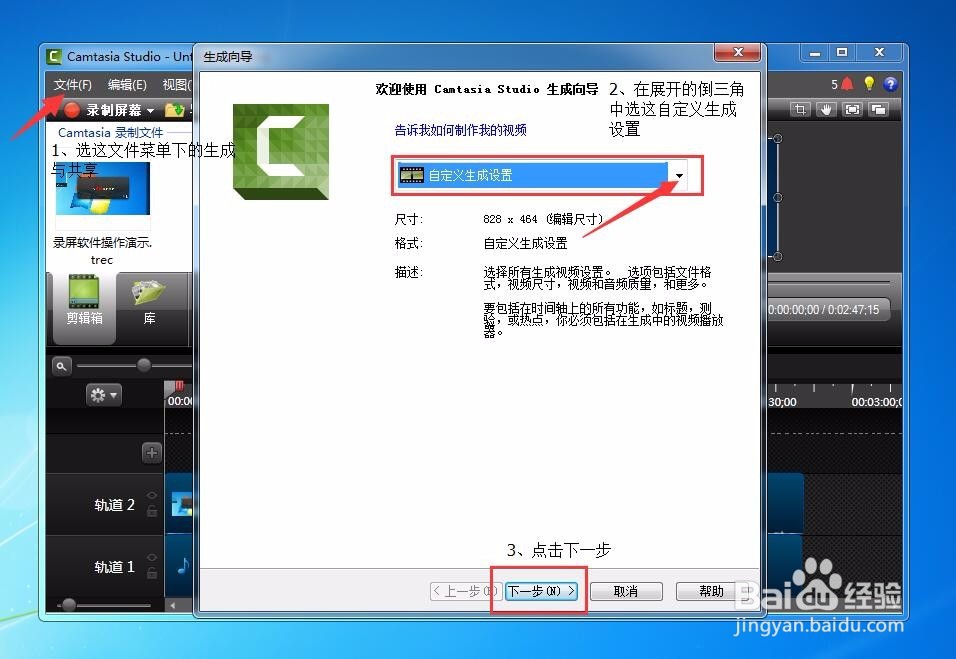This screenshot has width=956, height=659.
Task: Click the red playhead marker on timeline
Action: [179, 386]
